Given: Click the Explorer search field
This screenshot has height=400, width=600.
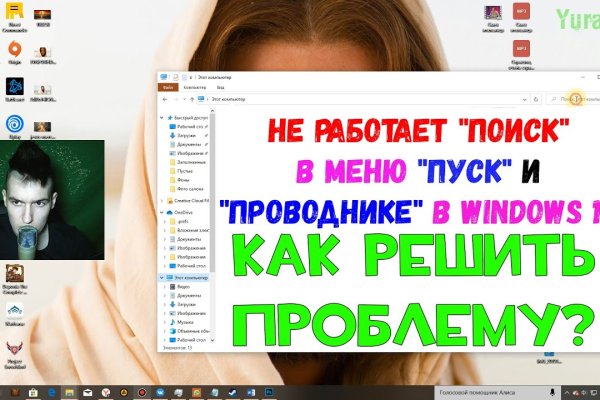Looking at the screenshot, I should click(x=580, y=99).
